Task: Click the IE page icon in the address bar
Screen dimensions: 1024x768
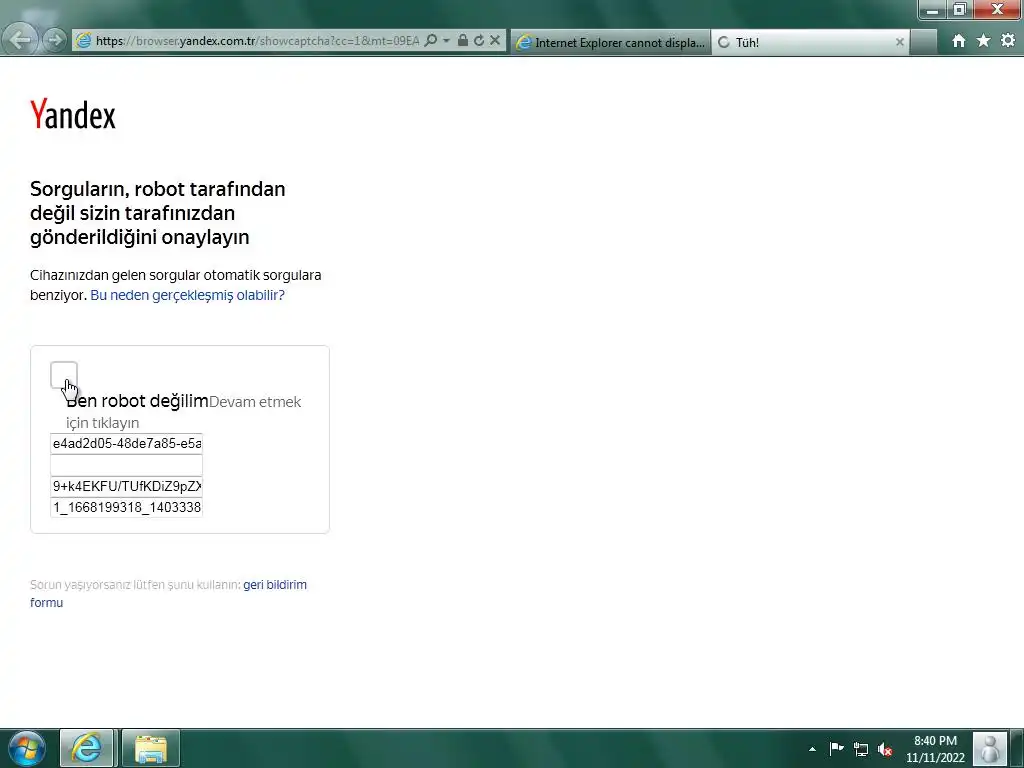Action: click(x=84, y=40)
